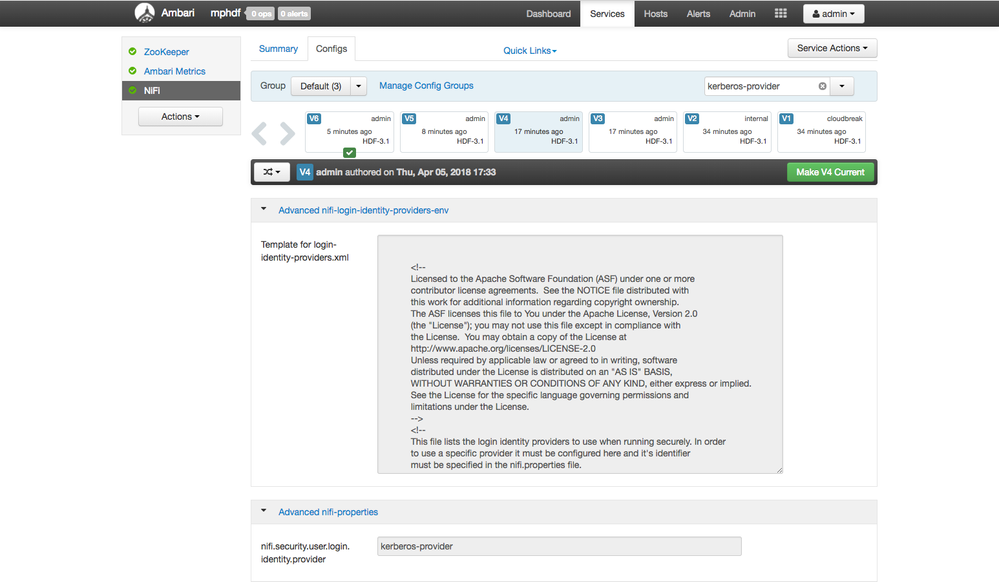Click nifi.security.user.login.identity.provider value field
The height and width of the screenshot is (582, 999).
point(559,546)
